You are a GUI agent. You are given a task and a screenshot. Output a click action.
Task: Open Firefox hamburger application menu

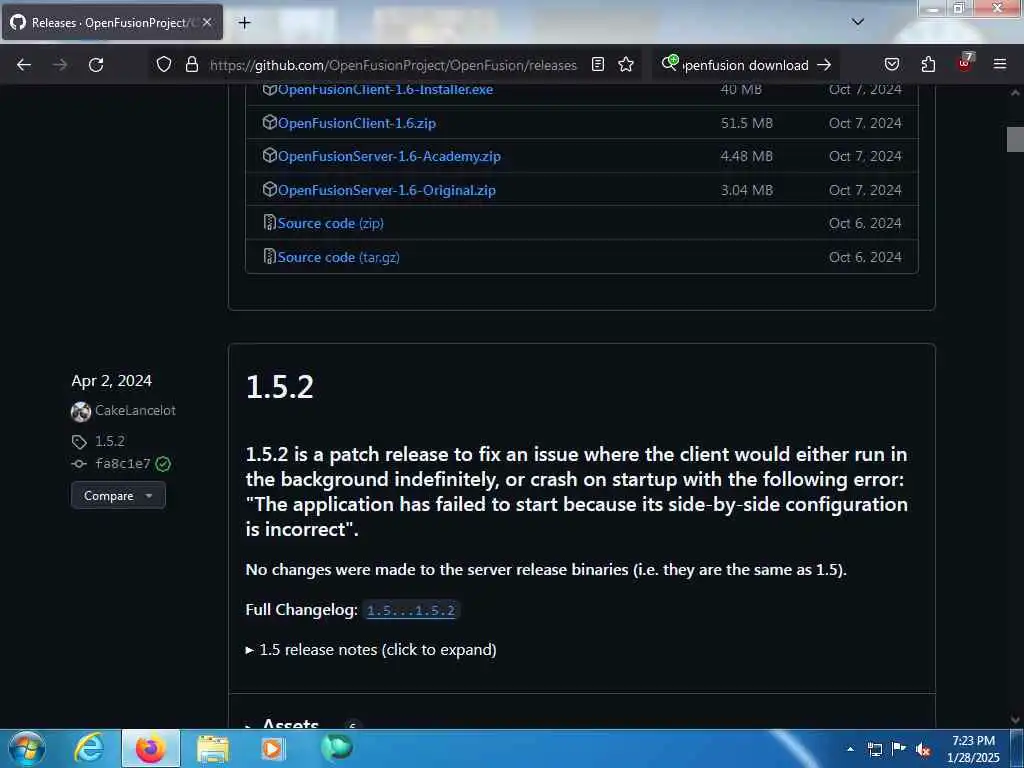pos(1000,64)
